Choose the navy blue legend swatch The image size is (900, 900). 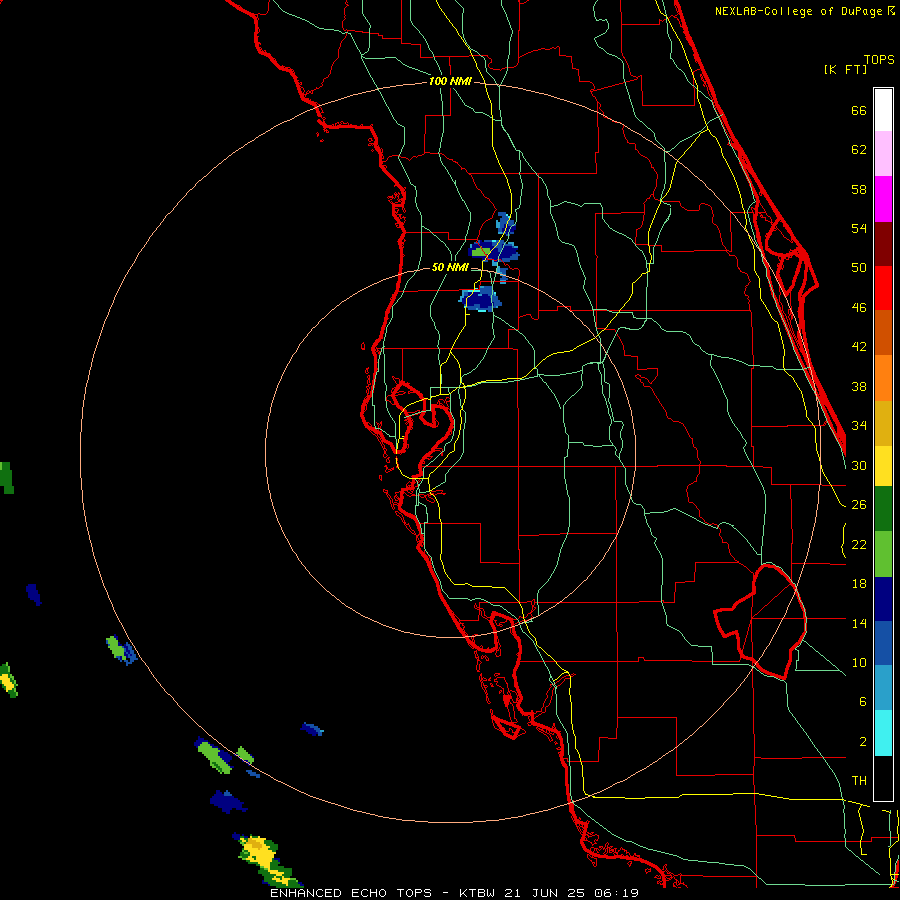tap(883, 599)
